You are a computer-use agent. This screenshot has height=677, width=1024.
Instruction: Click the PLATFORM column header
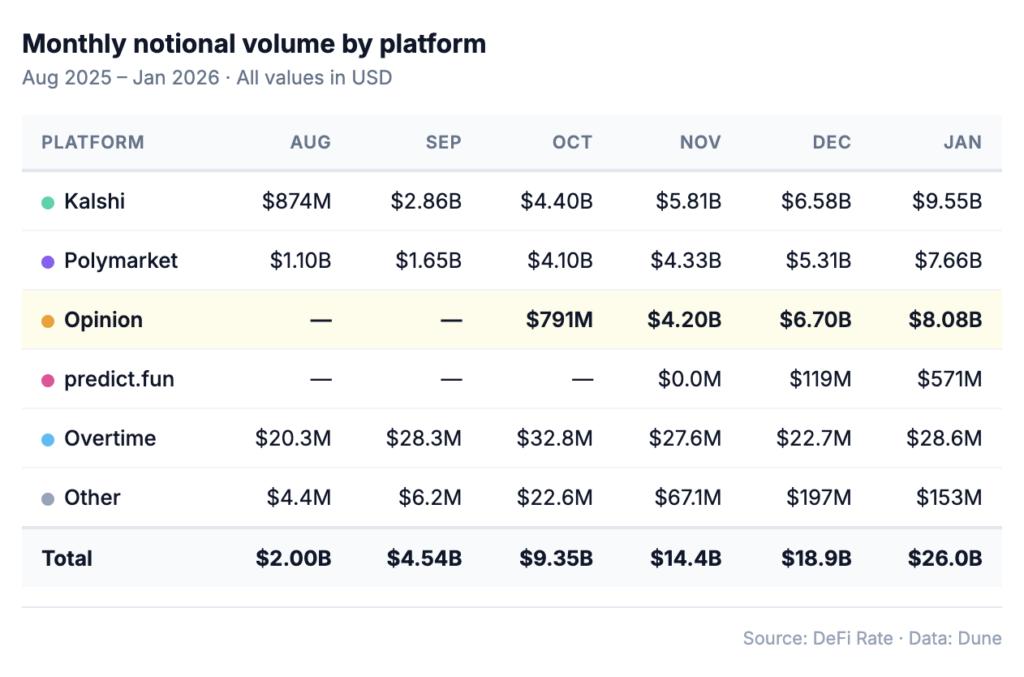(x=93, y=142)
